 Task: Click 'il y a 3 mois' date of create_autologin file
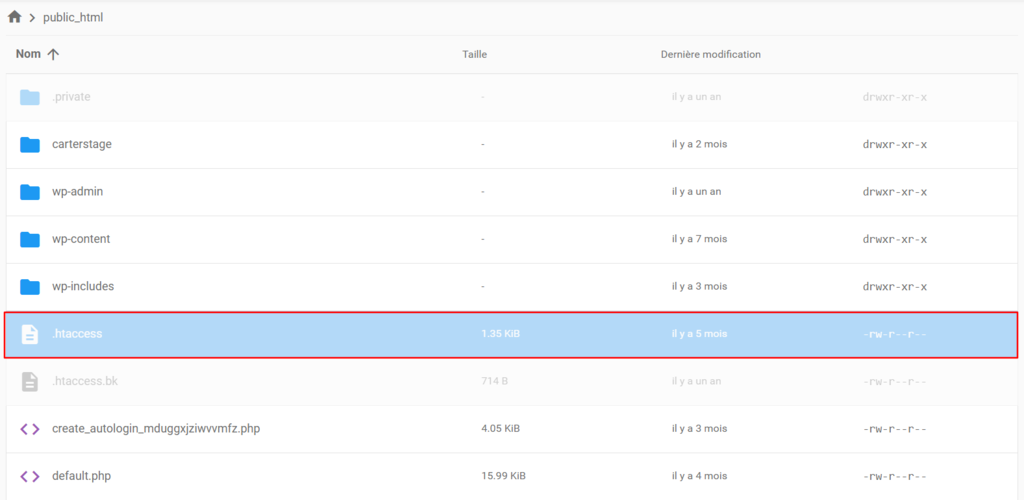[x=699, y=429]
